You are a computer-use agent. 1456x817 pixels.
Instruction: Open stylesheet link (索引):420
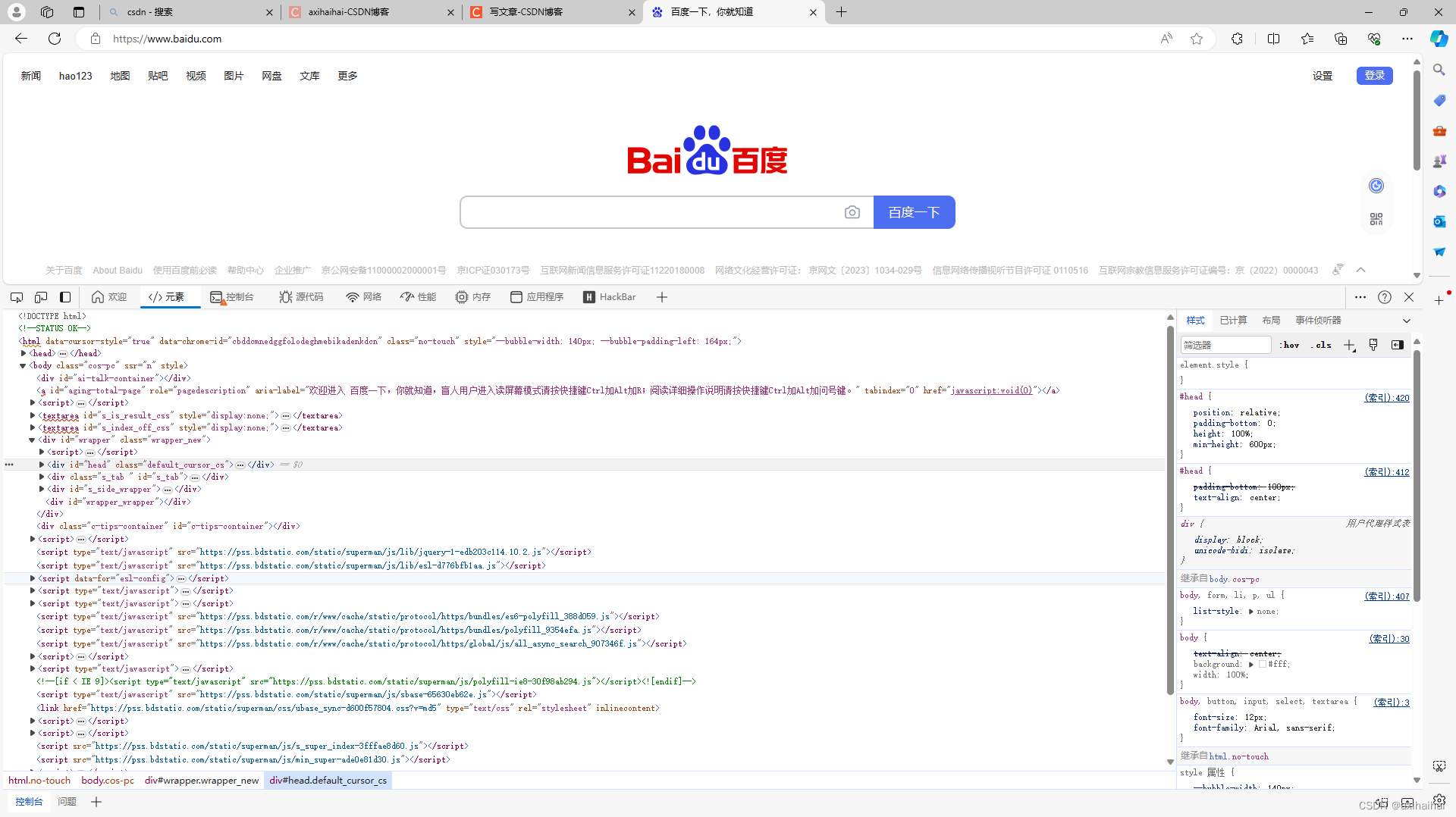(x=1387, y=398)
